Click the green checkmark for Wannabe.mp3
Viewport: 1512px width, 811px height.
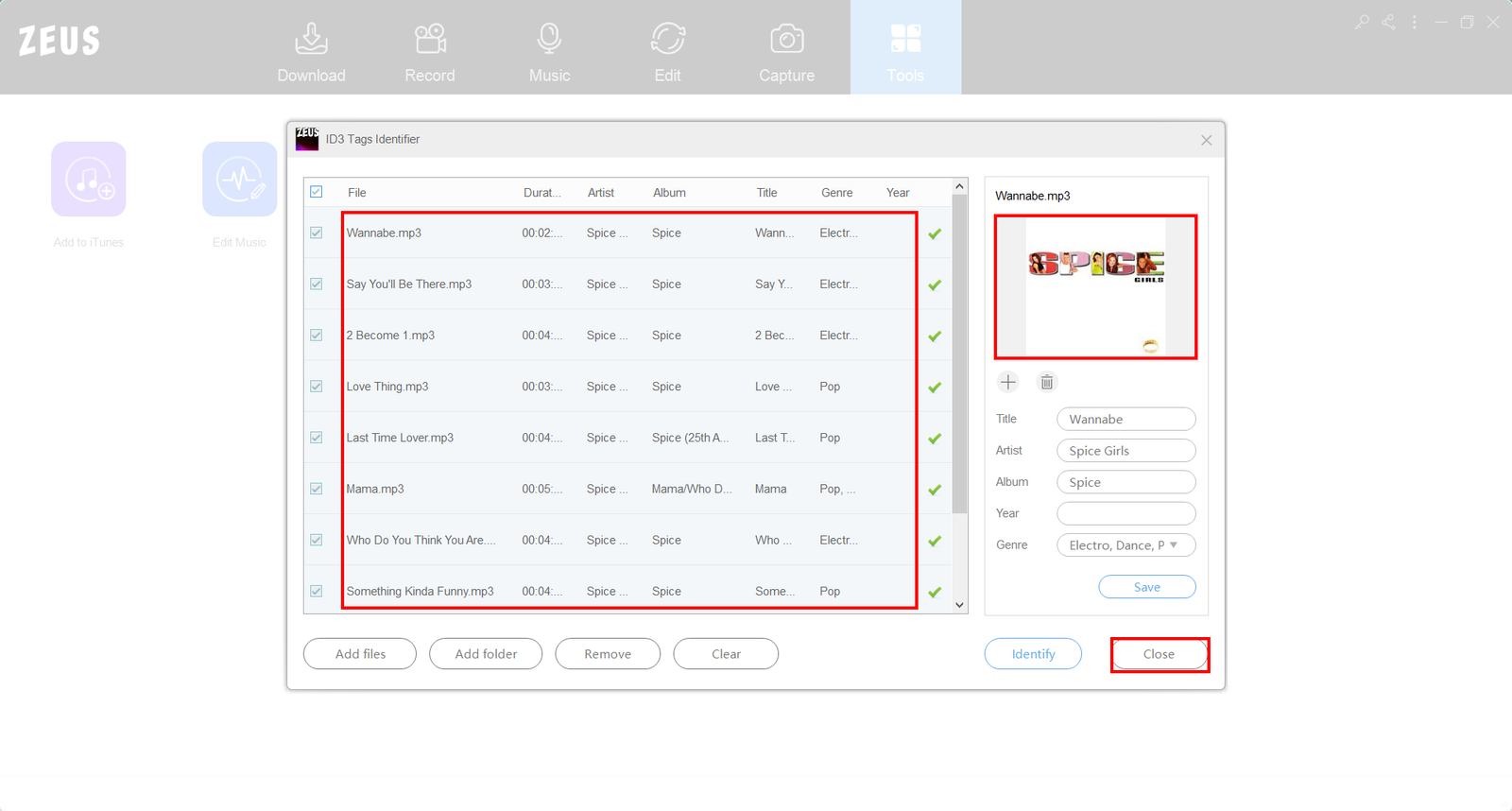tap(935, 233)
